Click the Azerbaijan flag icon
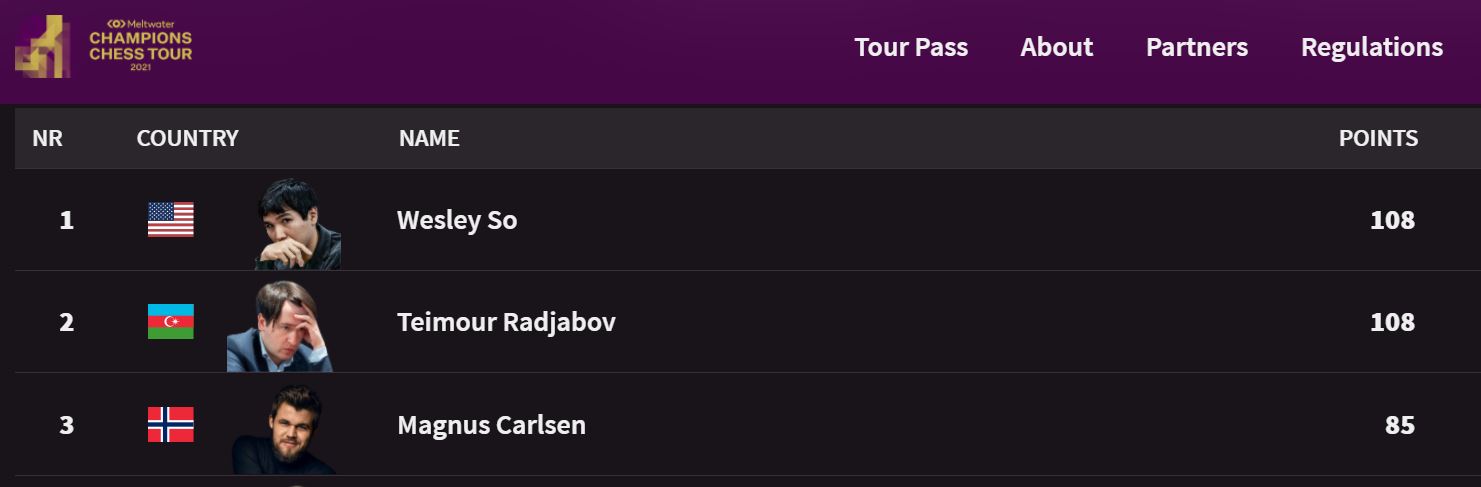1481x487 pixels. click(x=171, y=322)
